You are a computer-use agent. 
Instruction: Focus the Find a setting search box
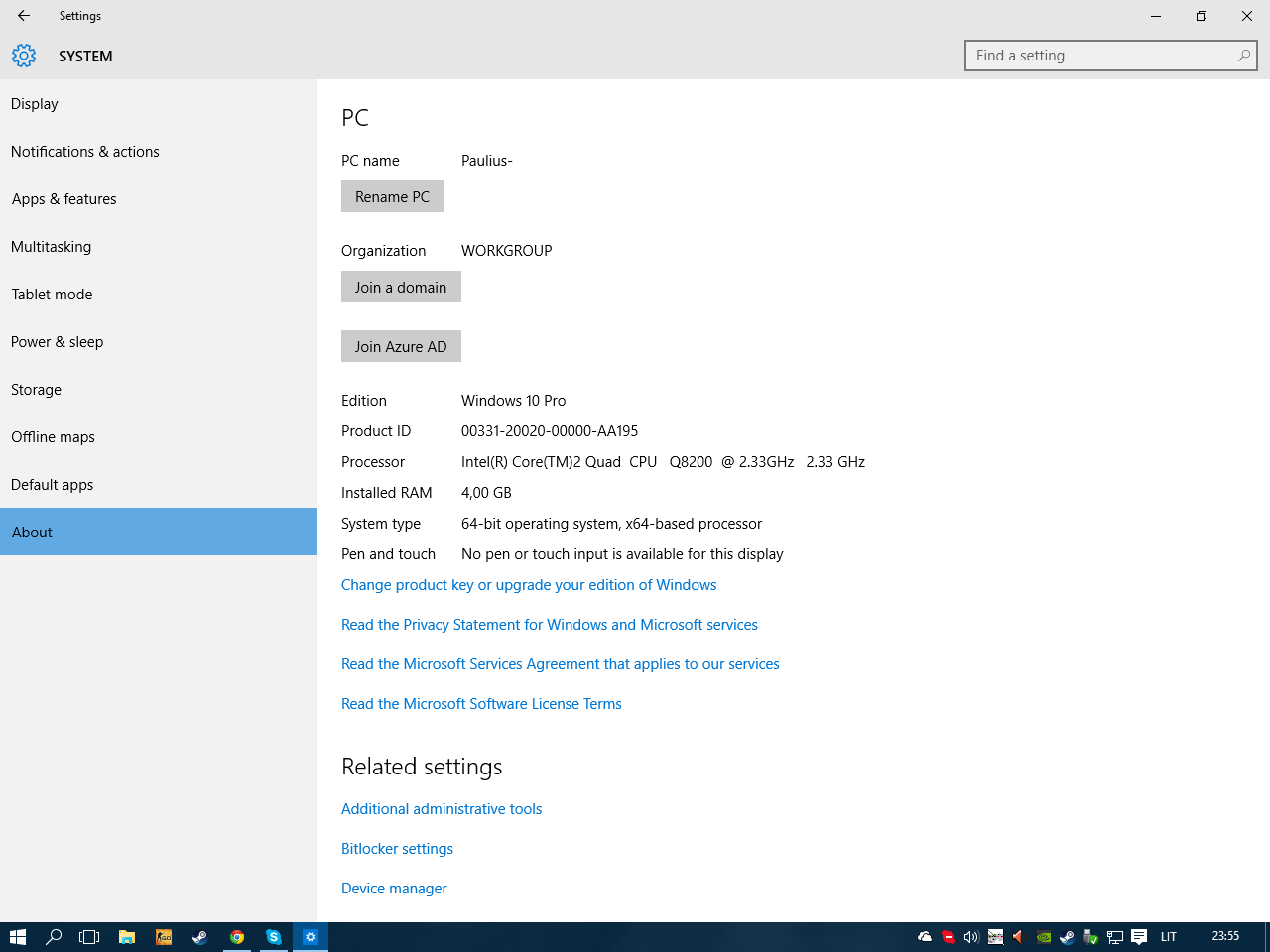pyautogui.click(x=1111, y=56)
